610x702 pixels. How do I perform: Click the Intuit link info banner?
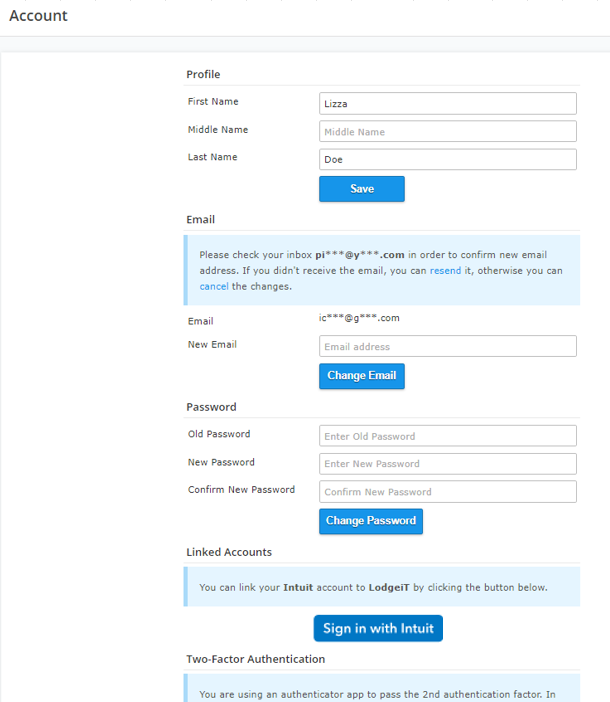382,587
